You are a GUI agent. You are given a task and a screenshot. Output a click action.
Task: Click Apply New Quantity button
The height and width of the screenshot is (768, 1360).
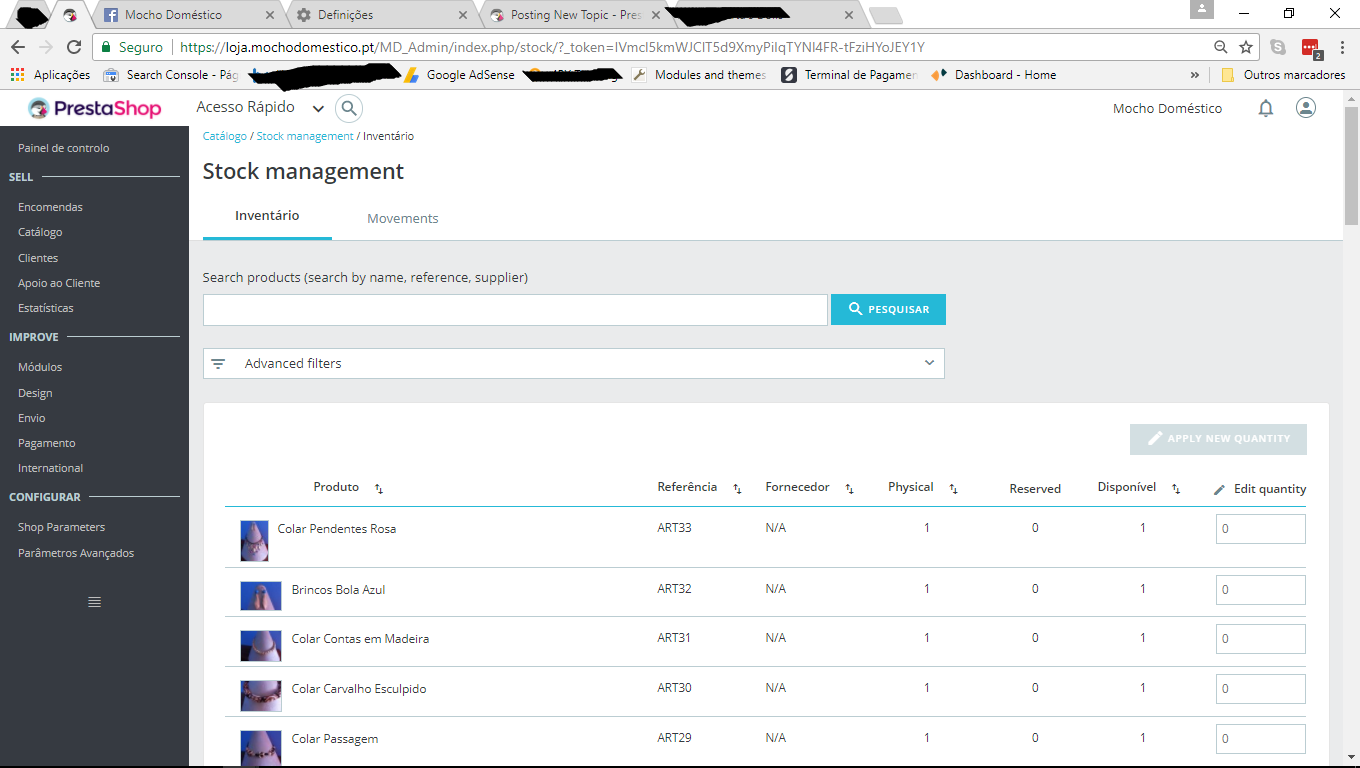[1218, 439]
